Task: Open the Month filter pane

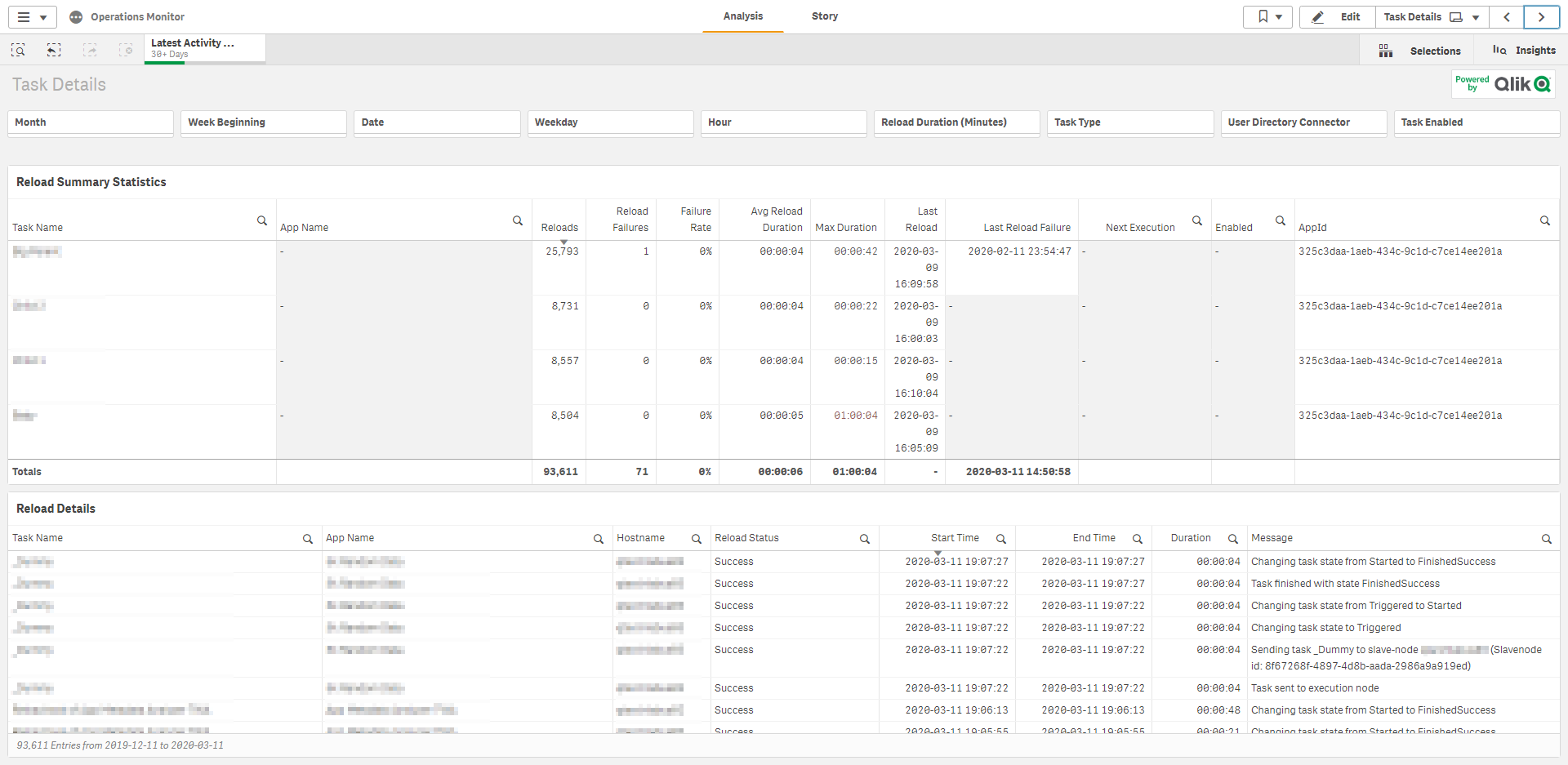Action: coord(90,122)
